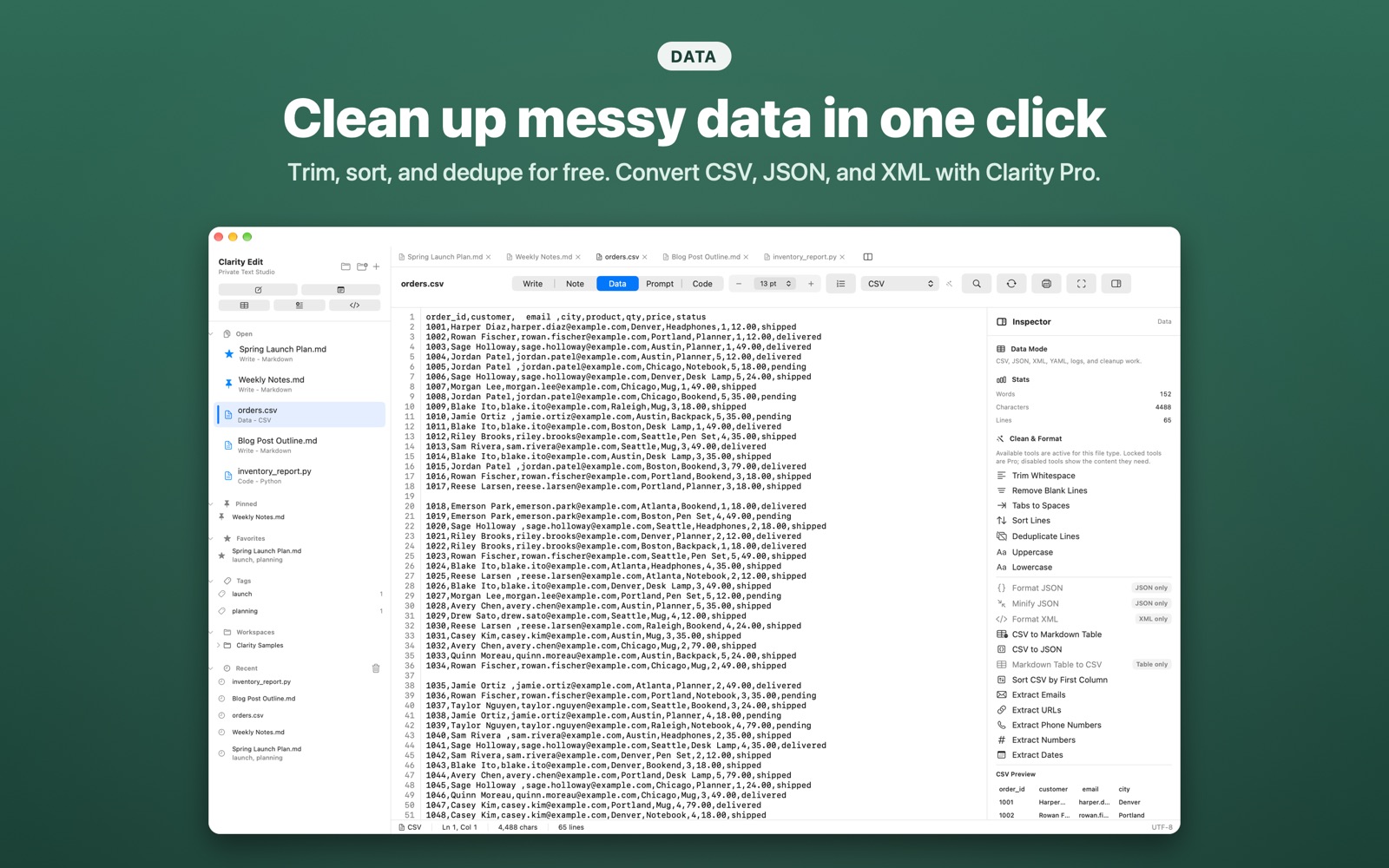Image resolution: width=1389 pixels, height=868 pixels.
Task: Click the new folder icon in sidebar header
Action: [362, 266]
